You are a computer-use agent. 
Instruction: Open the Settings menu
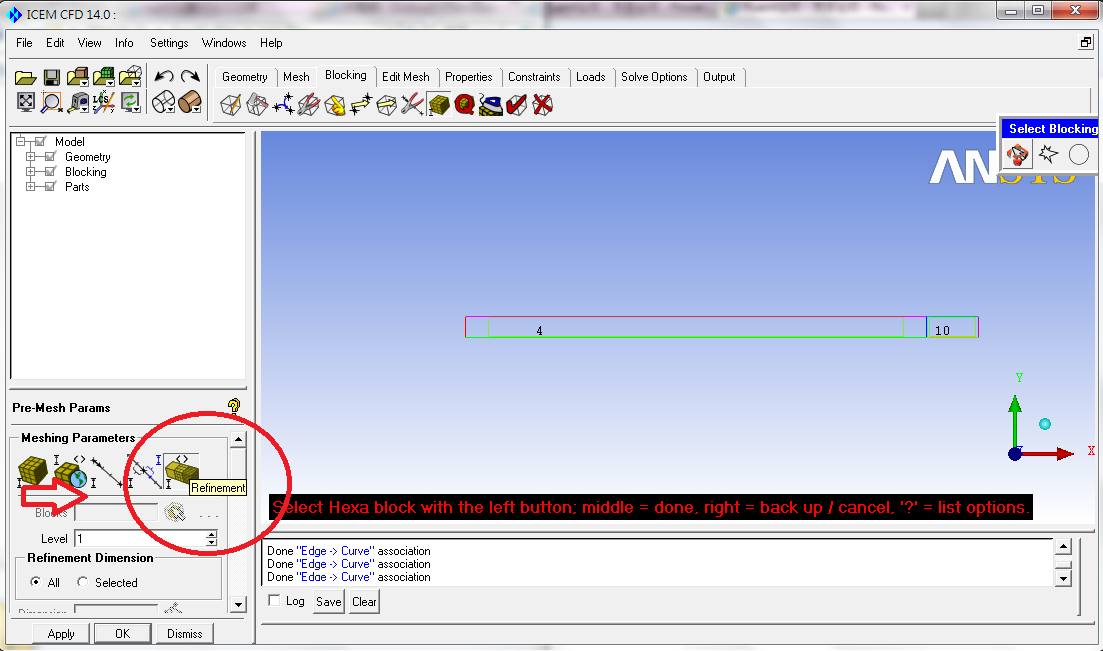[169, 43]
